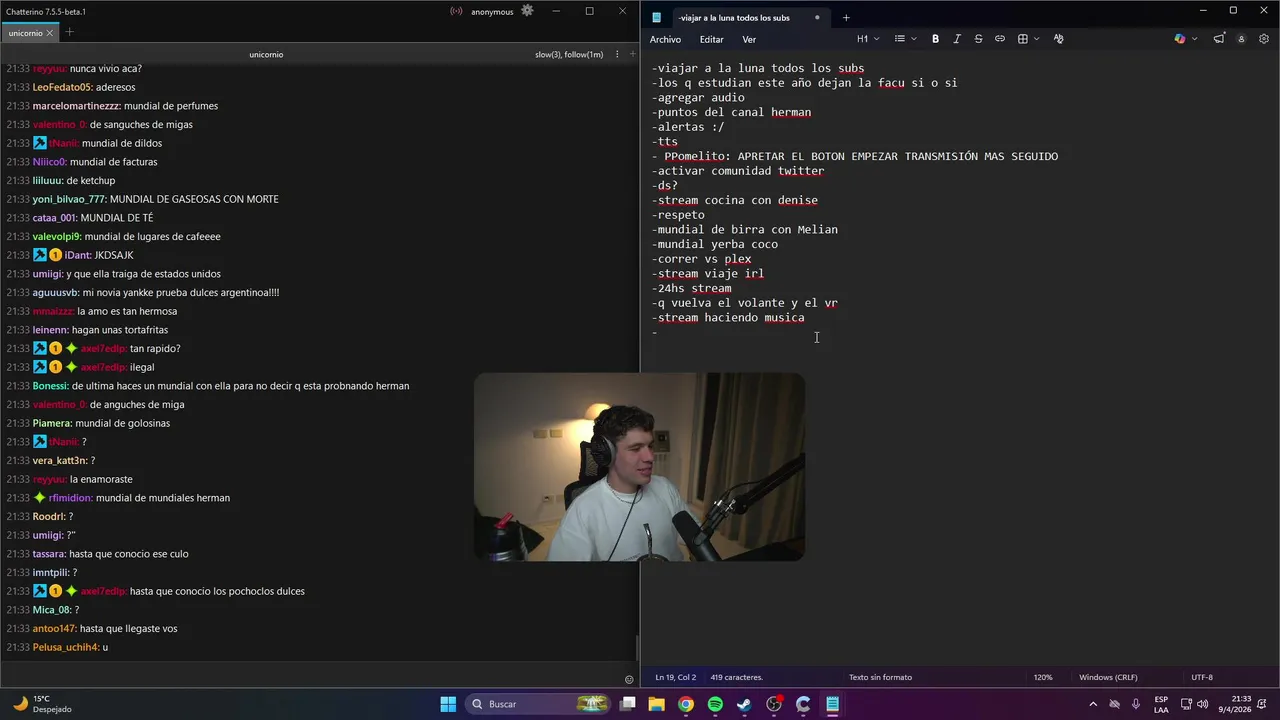Clear formatting with the Notepad icon

click(1058, 39)
